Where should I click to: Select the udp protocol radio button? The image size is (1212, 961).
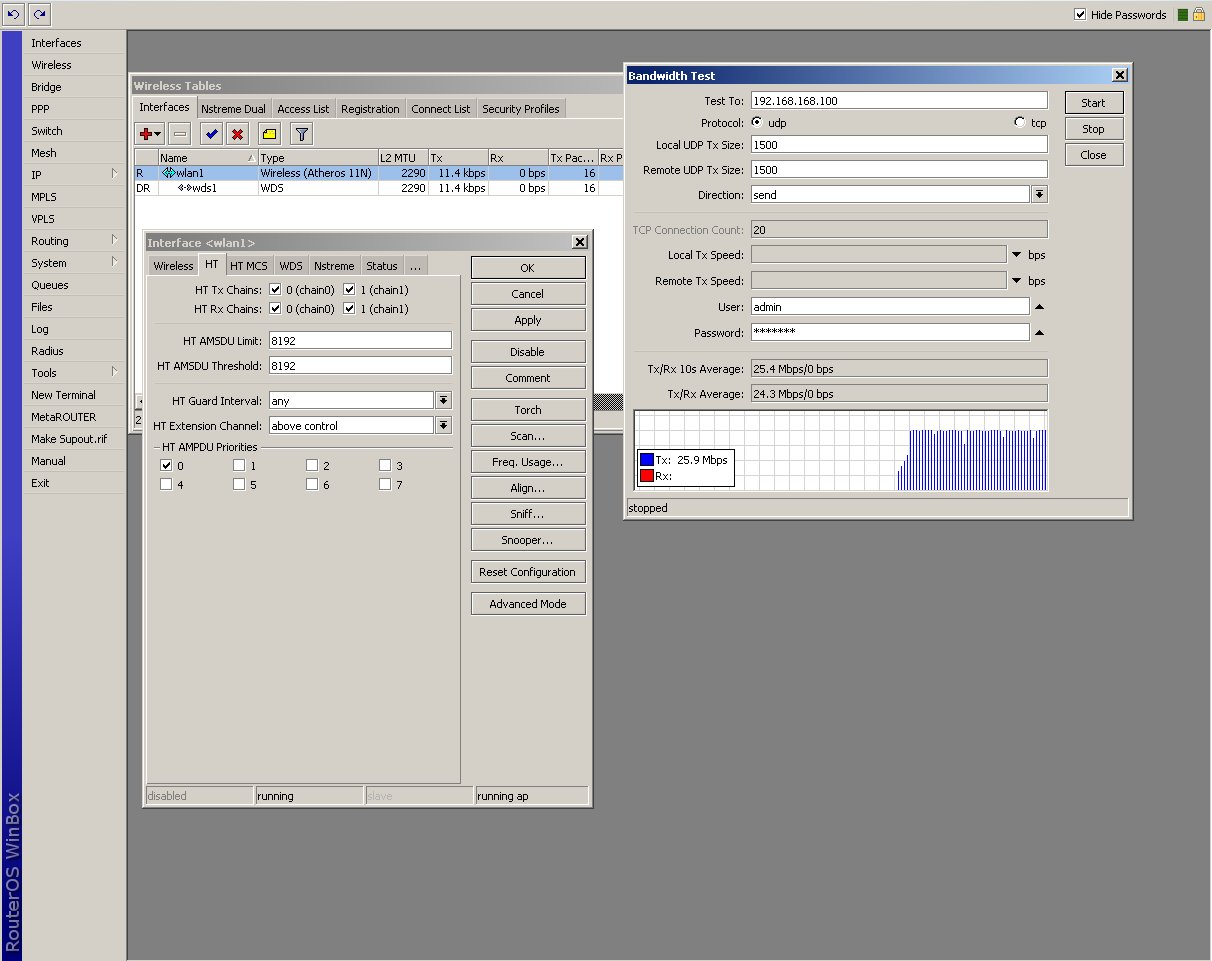coord(757,122)
